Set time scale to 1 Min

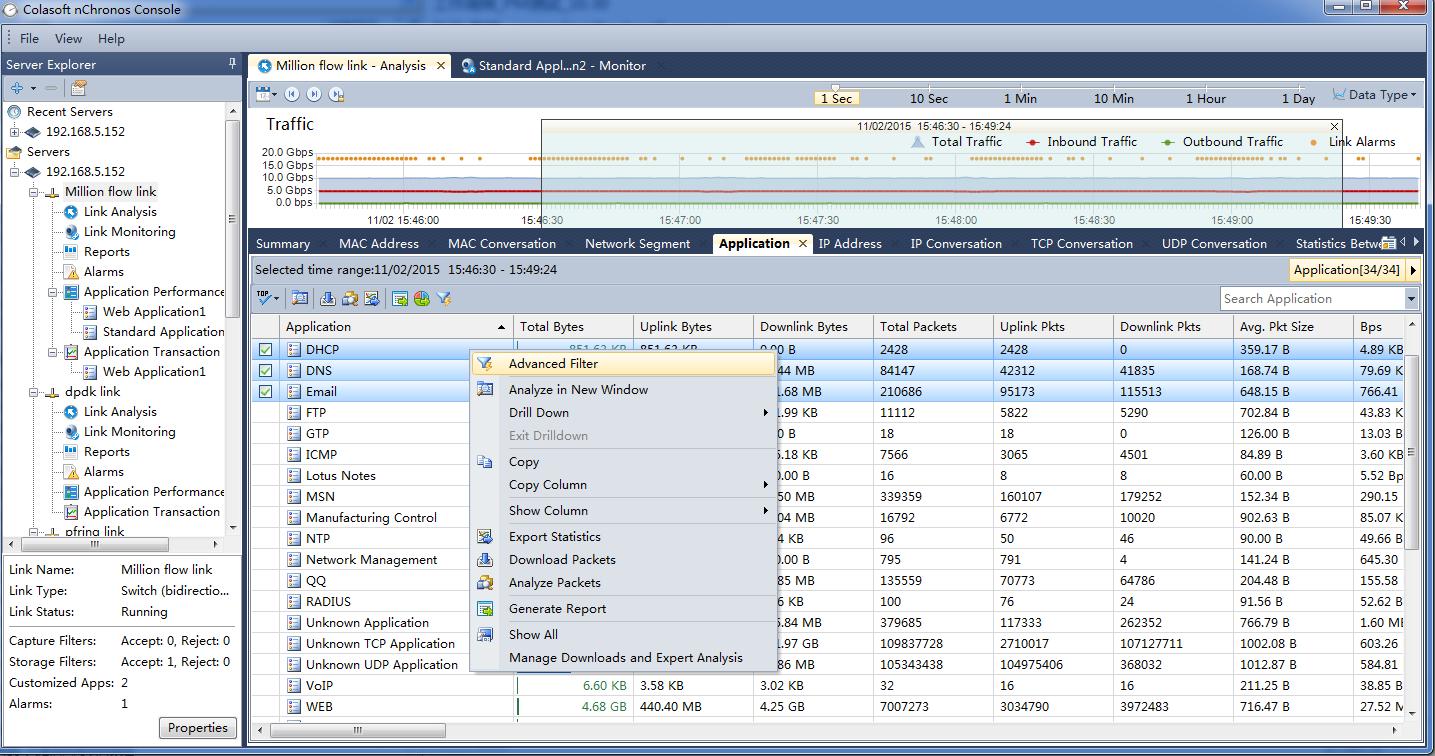pos(1020,98)
